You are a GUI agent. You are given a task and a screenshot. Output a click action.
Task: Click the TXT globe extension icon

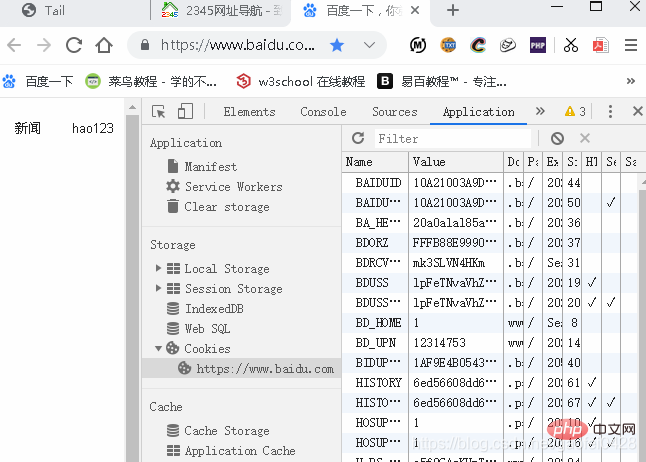(x=448, y=45)
